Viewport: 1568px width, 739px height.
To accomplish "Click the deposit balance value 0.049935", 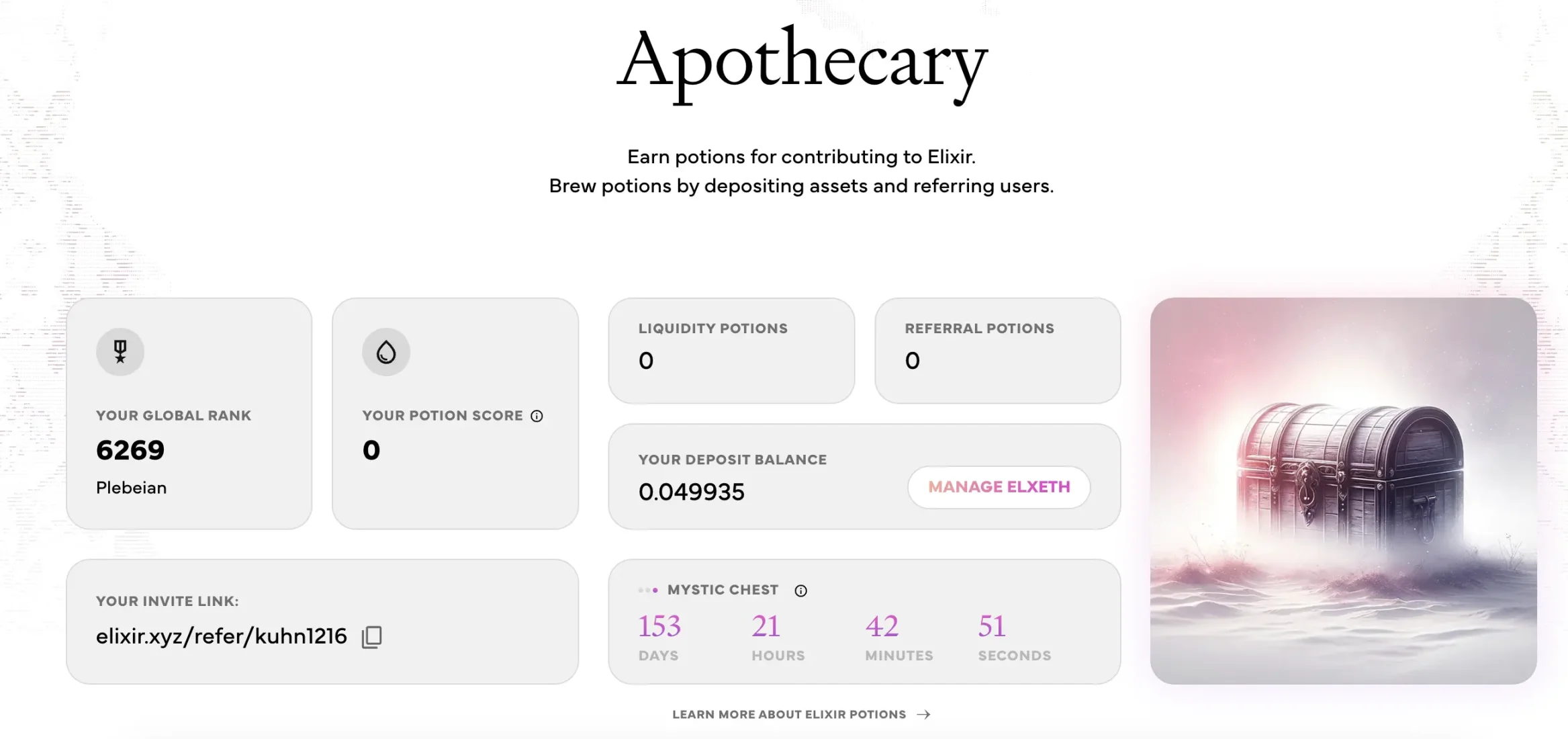I will point(691,492).
